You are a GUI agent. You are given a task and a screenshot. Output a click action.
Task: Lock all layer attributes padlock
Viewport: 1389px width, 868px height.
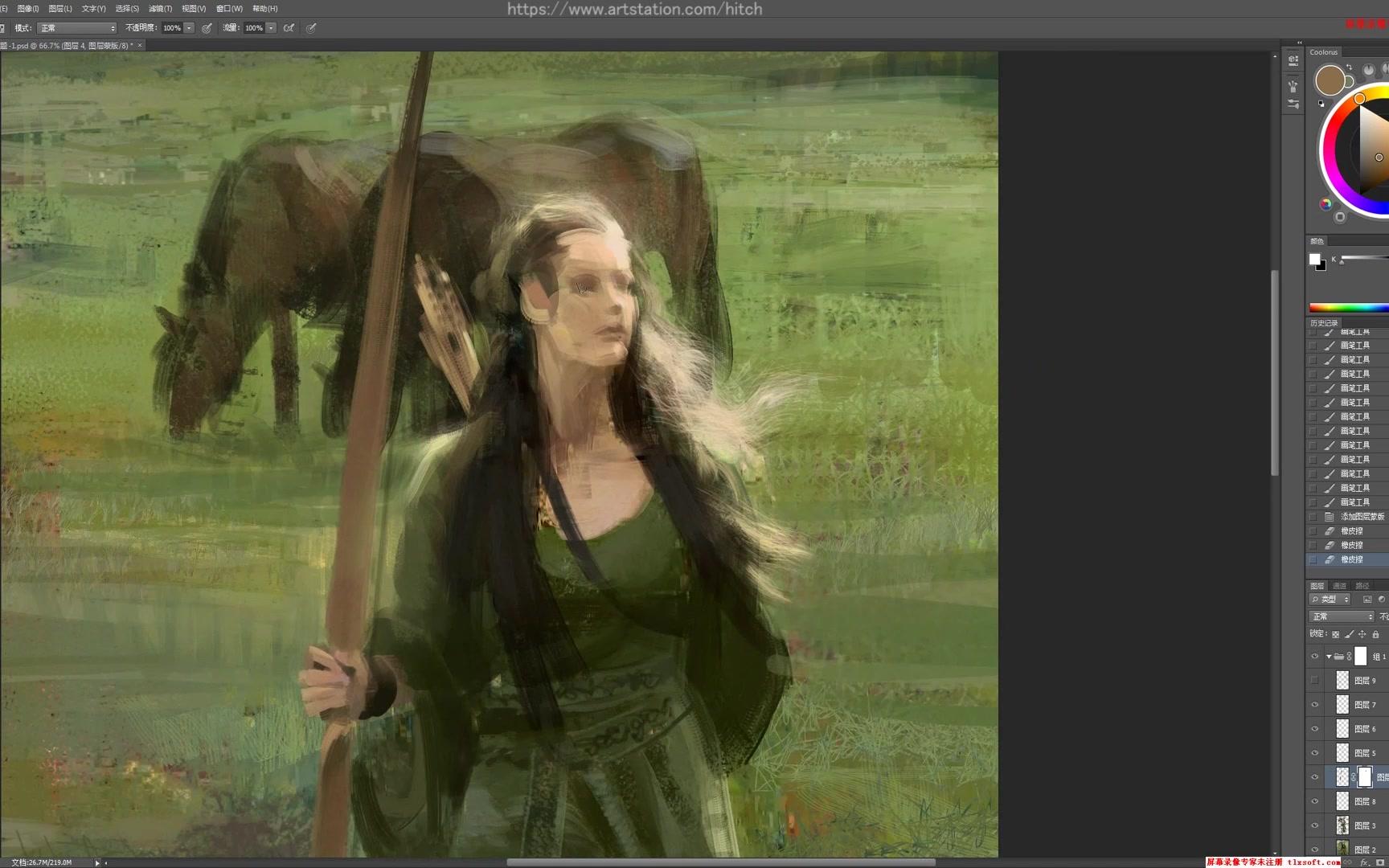pos(1375,635)
